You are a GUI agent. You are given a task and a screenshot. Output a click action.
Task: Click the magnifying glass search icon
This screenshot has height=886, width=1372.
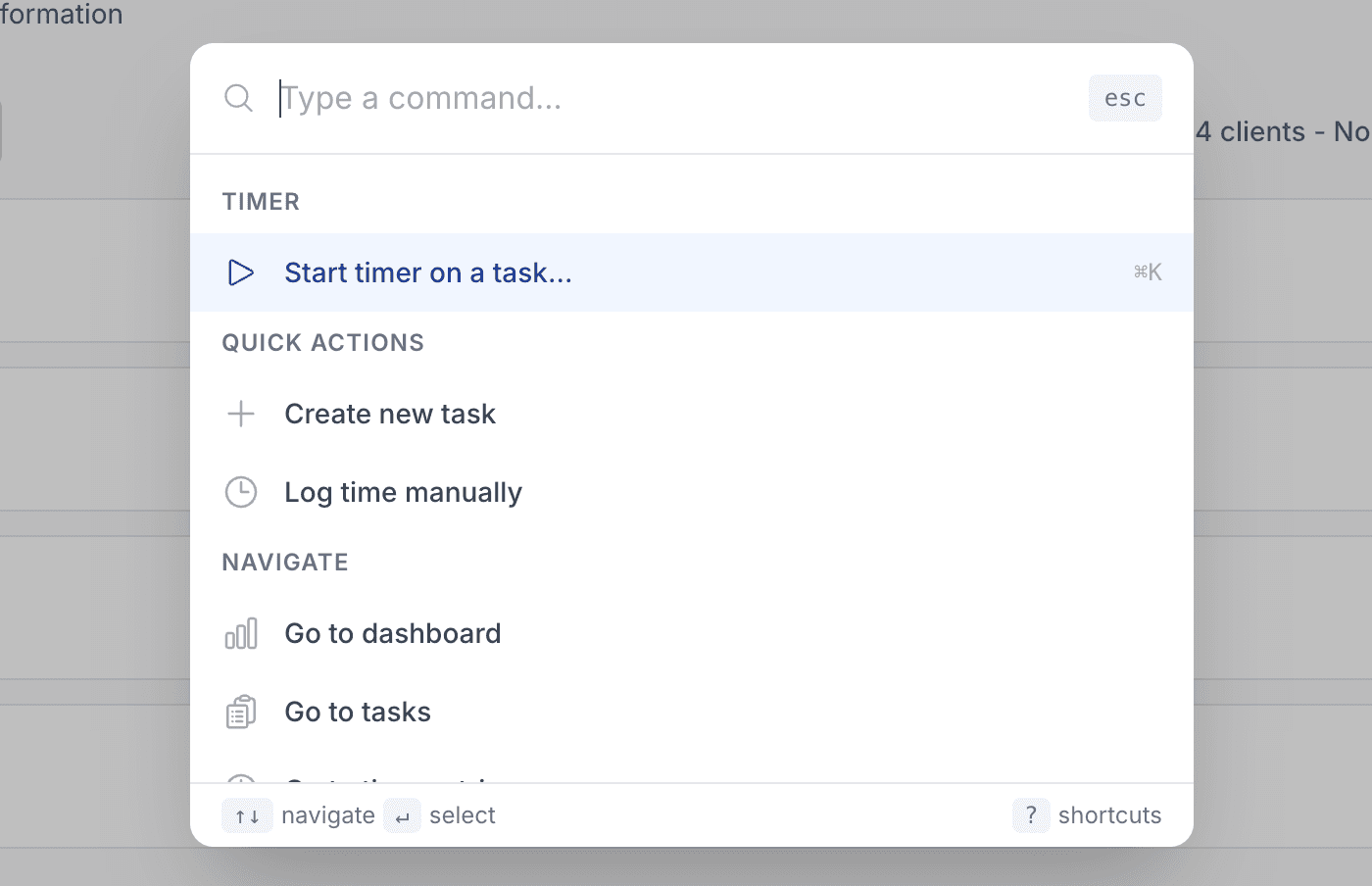238,98
